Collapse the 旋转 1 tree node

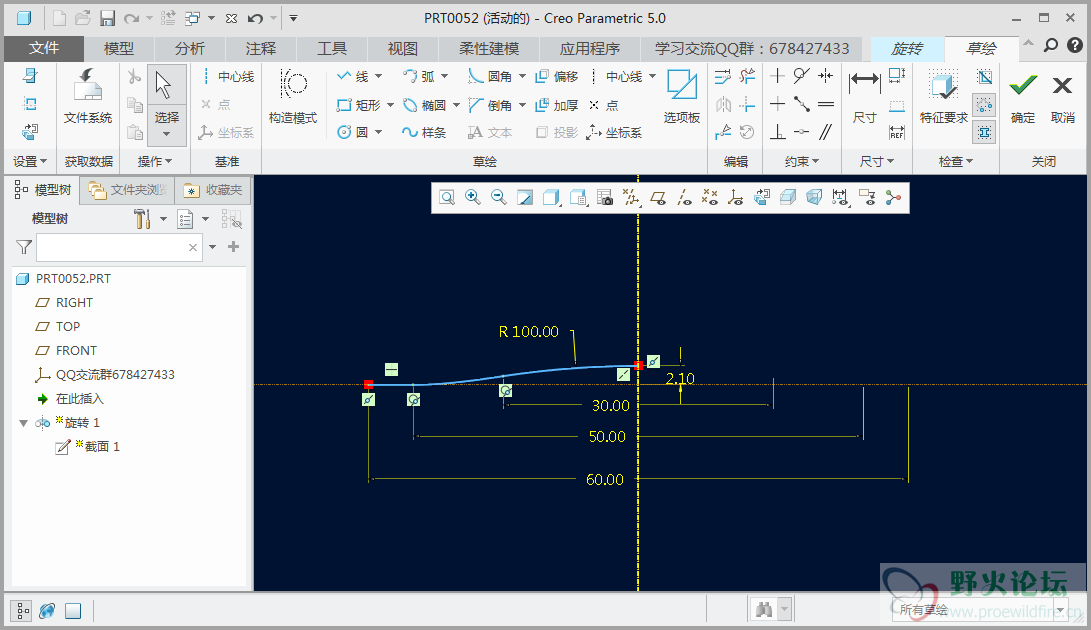tap(24, 423)
